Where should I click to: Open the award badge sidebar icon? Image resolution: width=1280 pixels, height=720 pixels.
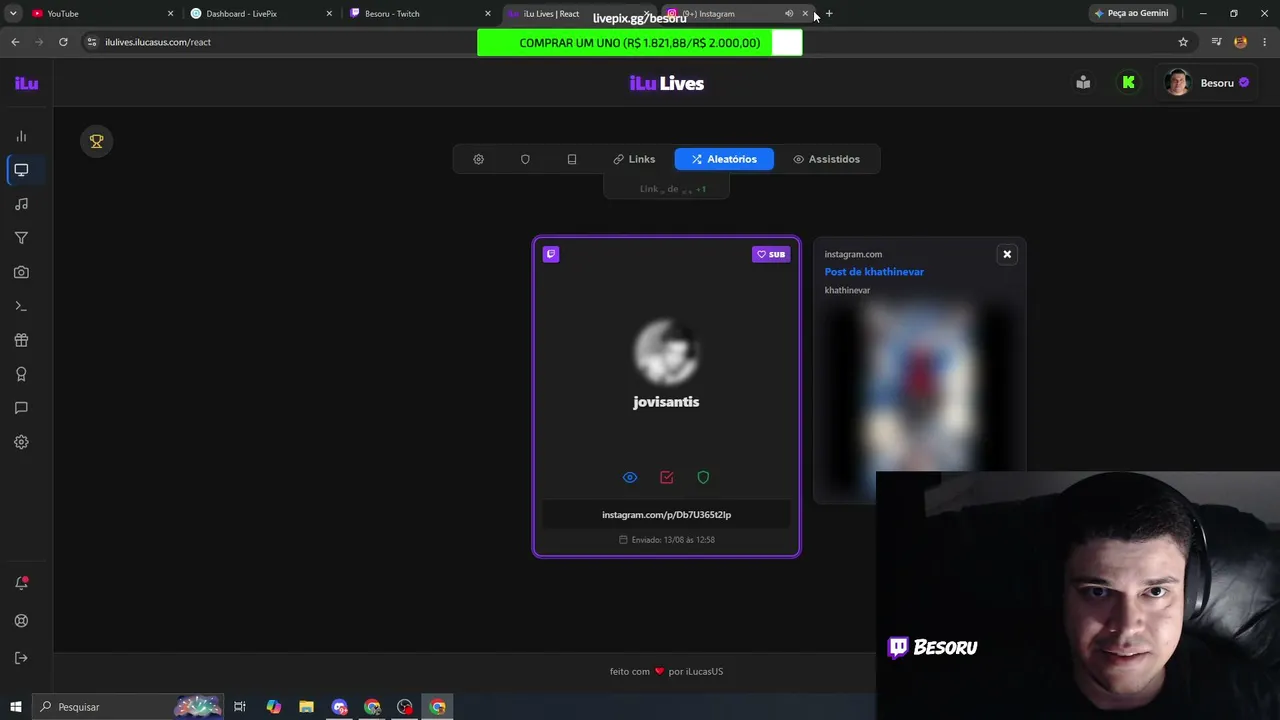pos(21,374)
